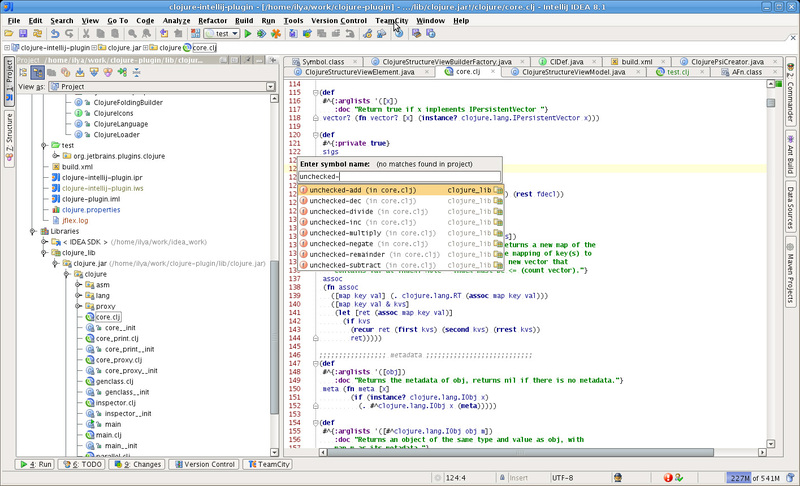This screenshot has width=800, height=486.
Task: Click the editor horizontal scrollbar thumb
Action: point(519,452)
